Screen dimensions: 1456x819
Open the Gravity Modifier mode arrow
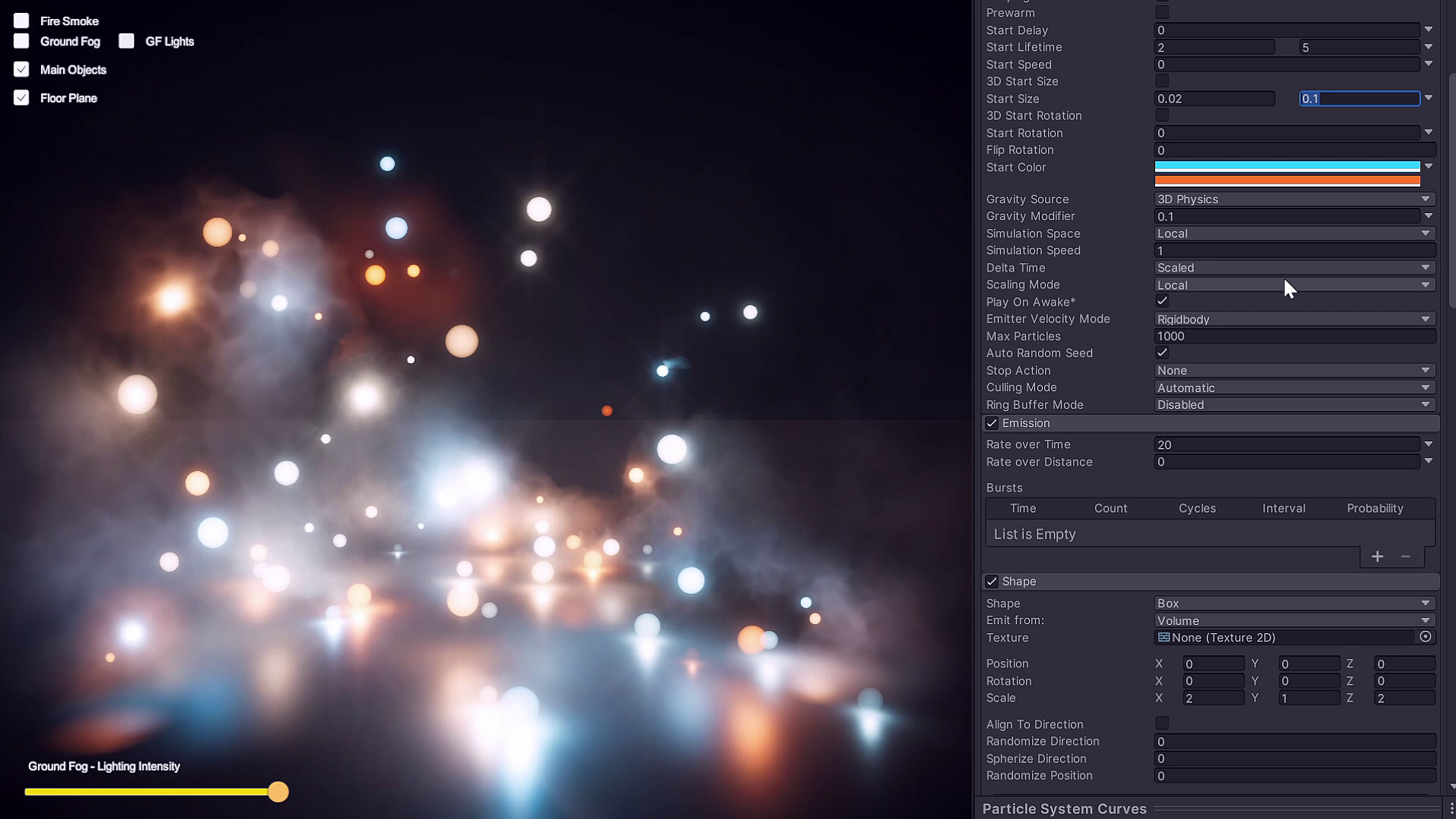tap(1429, 216)
